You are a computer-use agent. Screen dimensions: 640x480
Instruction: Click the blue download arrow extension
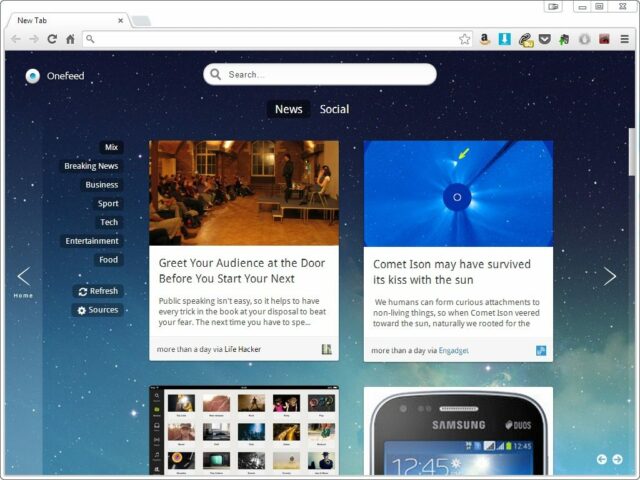[x=505, y=39]
